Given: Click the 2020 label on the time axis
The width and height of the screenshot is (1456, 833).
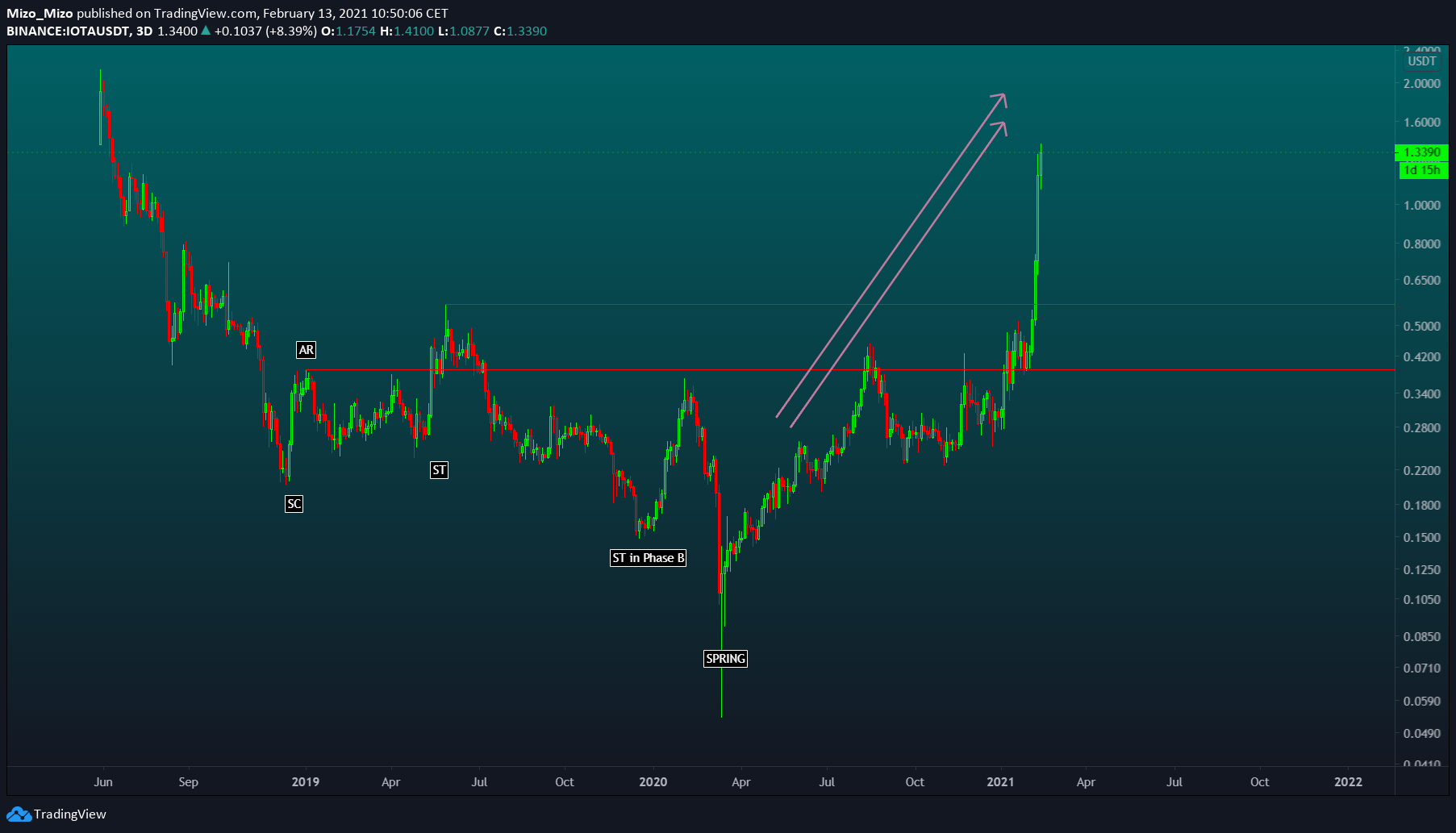Looking at the screenshot, I should click(x=653, y=782).
